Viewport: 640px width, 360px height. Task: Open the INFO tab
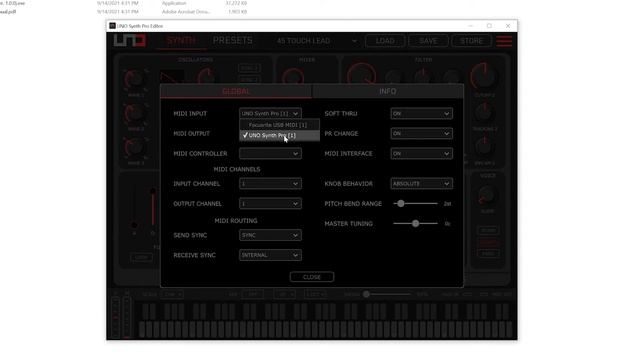point(387,91)
